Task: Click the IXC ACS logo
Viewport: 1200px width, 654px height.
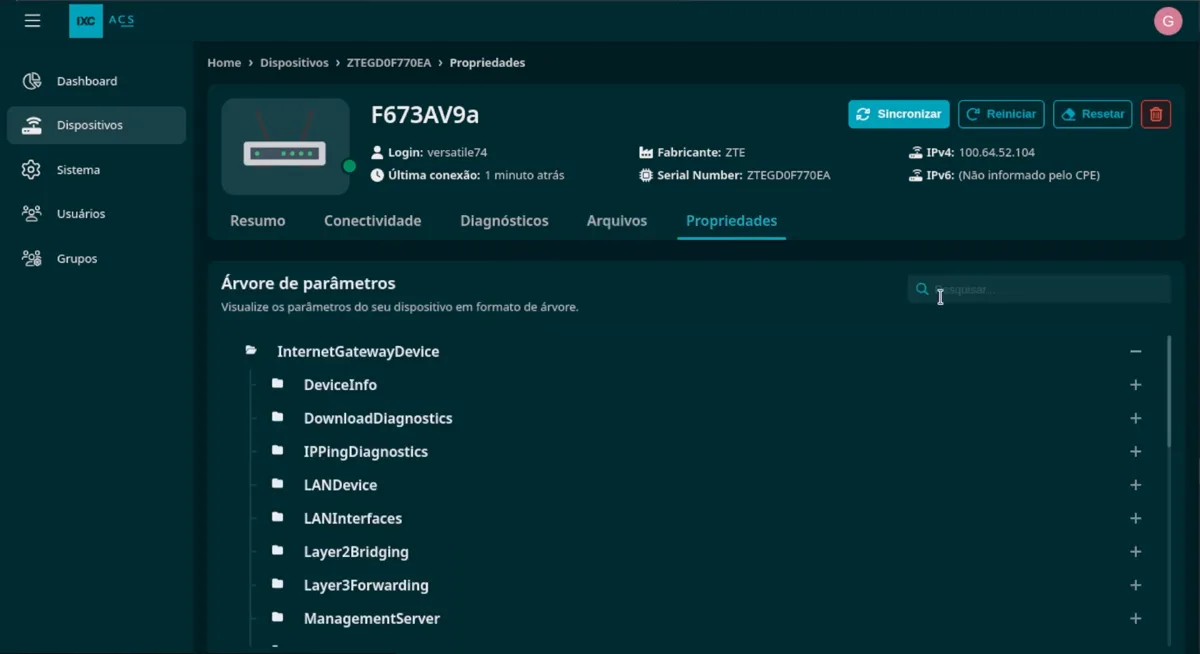Action: click(x=102, y=21)
